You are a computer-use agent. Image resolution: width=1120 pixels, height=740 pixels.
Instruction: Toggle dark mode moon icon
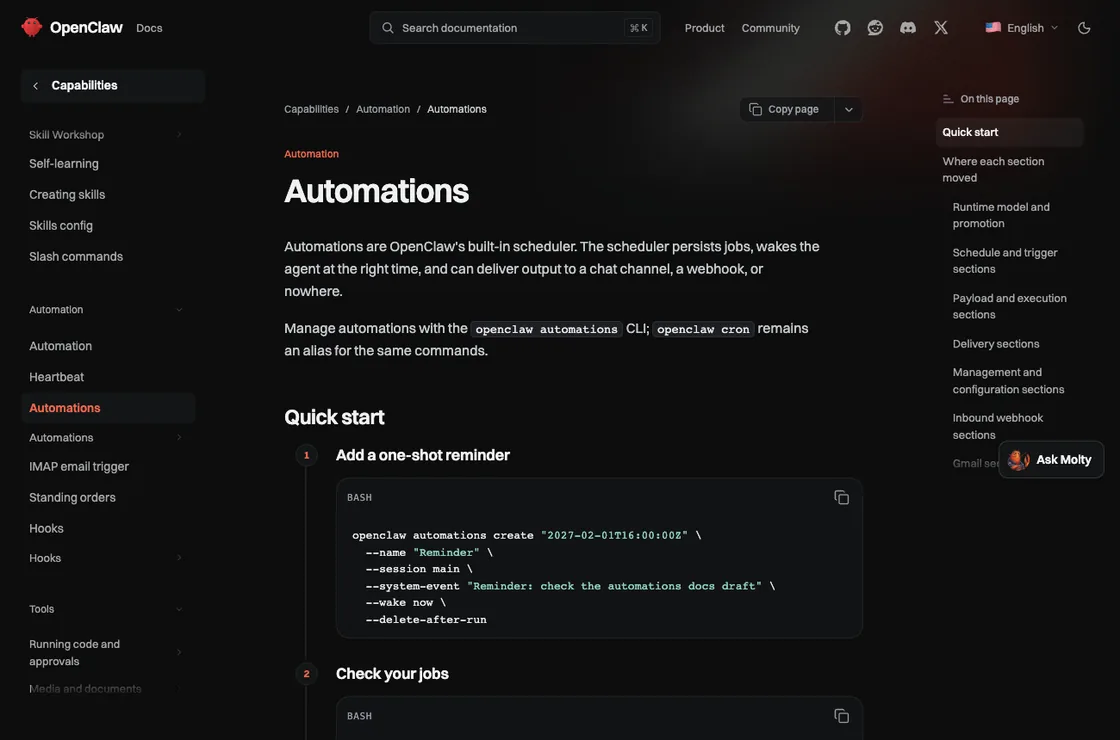1084,28
